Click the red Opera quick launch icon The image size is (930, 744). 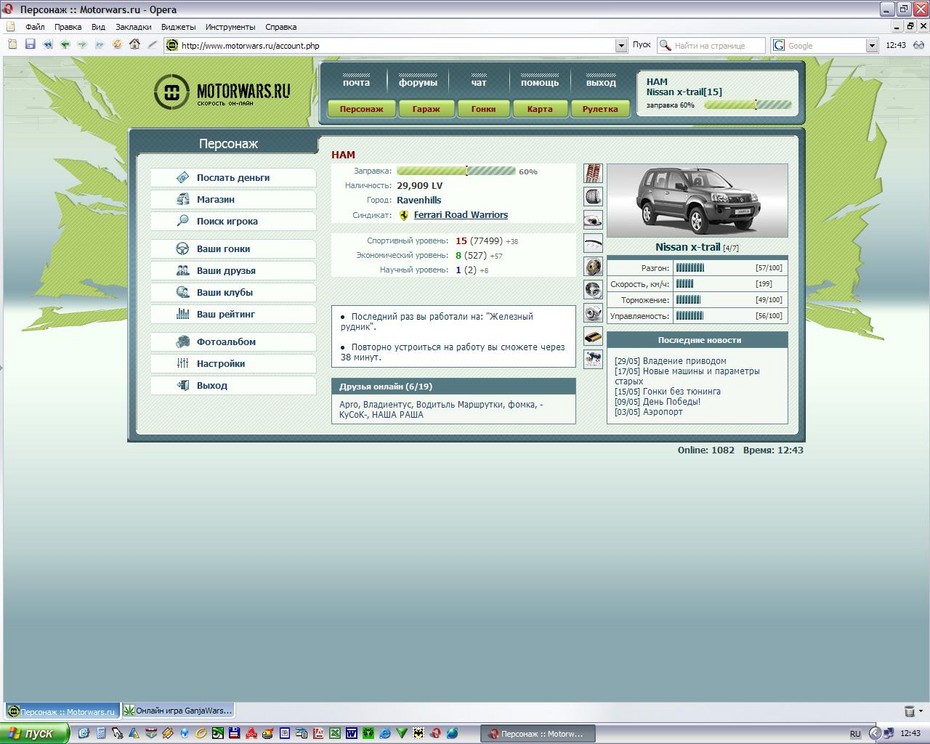pyautogui.click(x=435, y=733)
